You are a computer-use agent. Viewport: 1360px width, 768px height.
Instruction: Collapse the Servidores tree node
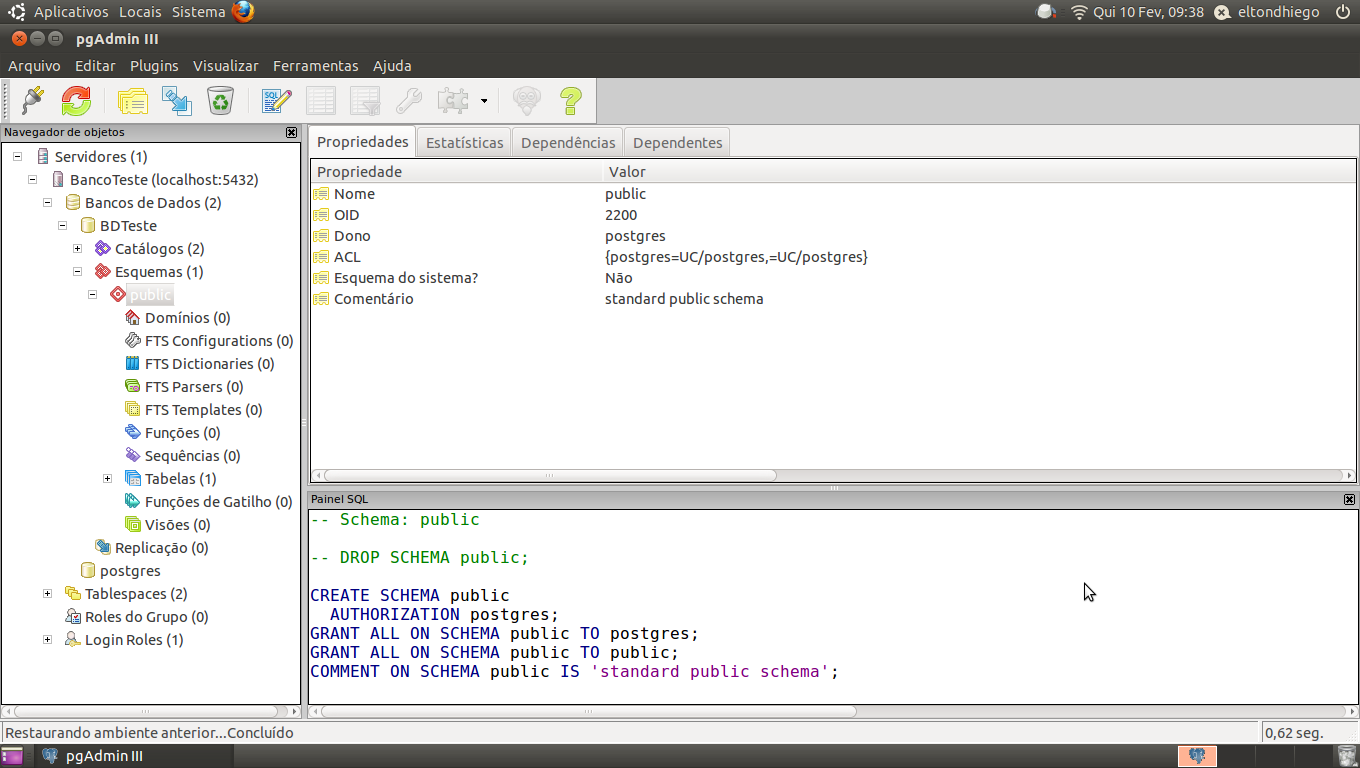pyautogui.click(x=16, y=156)
